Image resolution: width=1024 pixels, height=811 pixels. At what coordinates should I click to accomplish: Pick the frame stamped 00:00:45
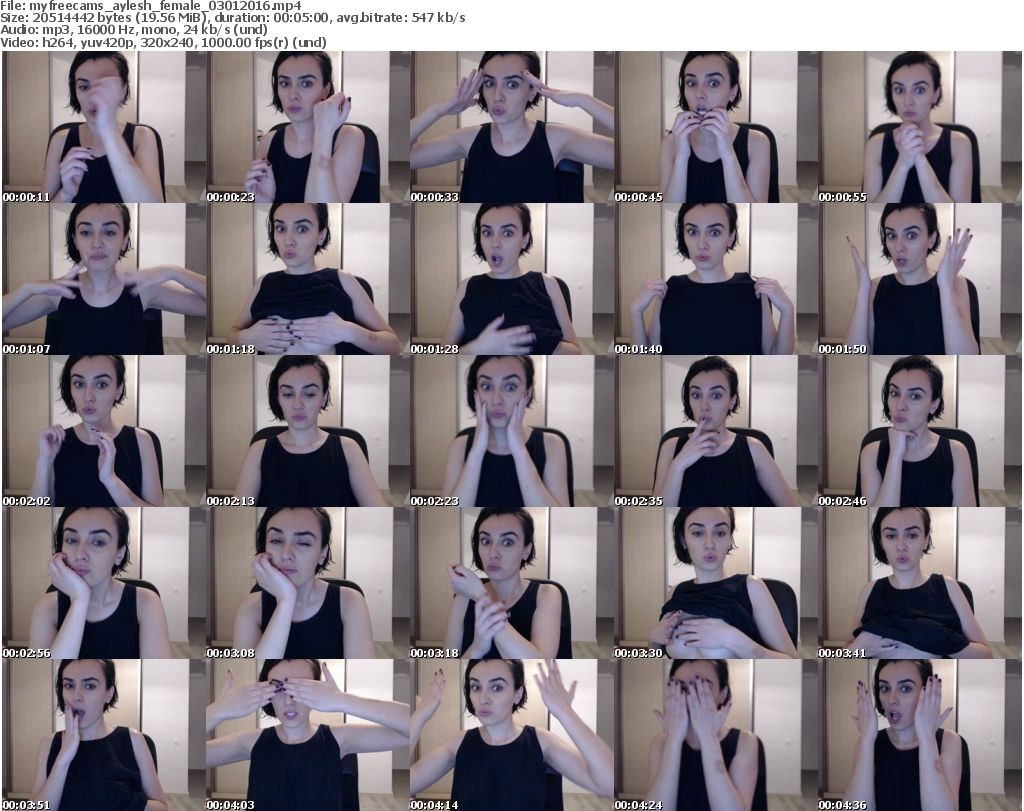click(716, 127)
